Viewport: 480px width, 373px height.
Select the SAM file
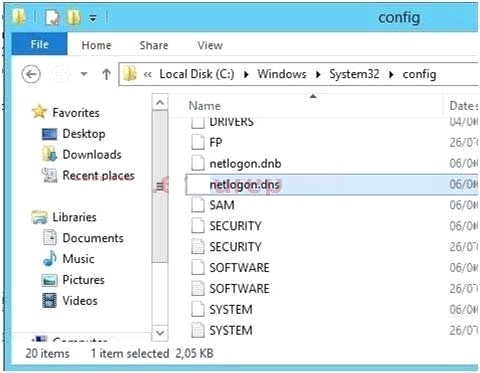coord(222,205)
